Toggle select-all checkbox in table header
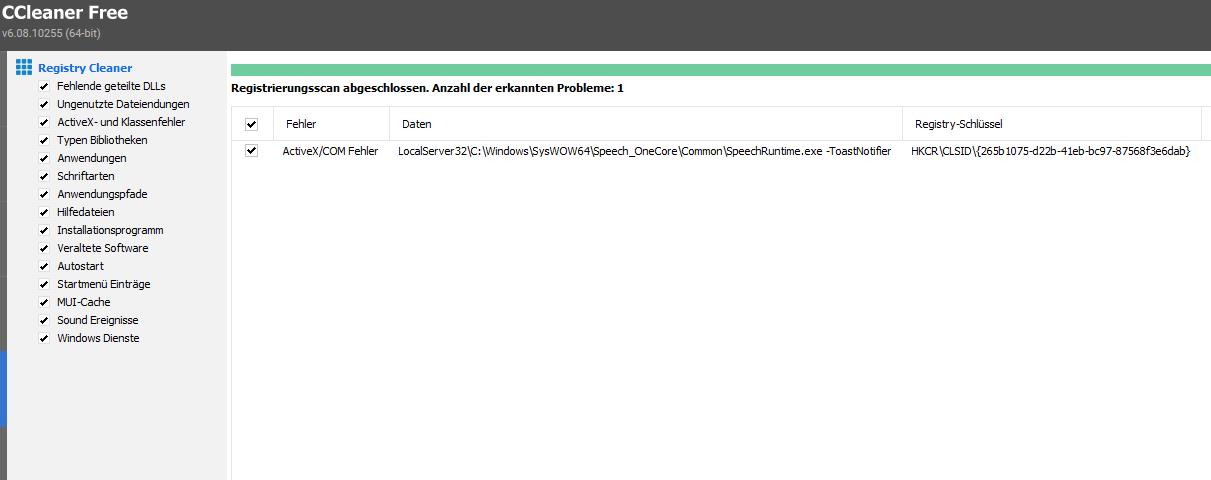The image size is (1211, 480). tap(251, 124)
